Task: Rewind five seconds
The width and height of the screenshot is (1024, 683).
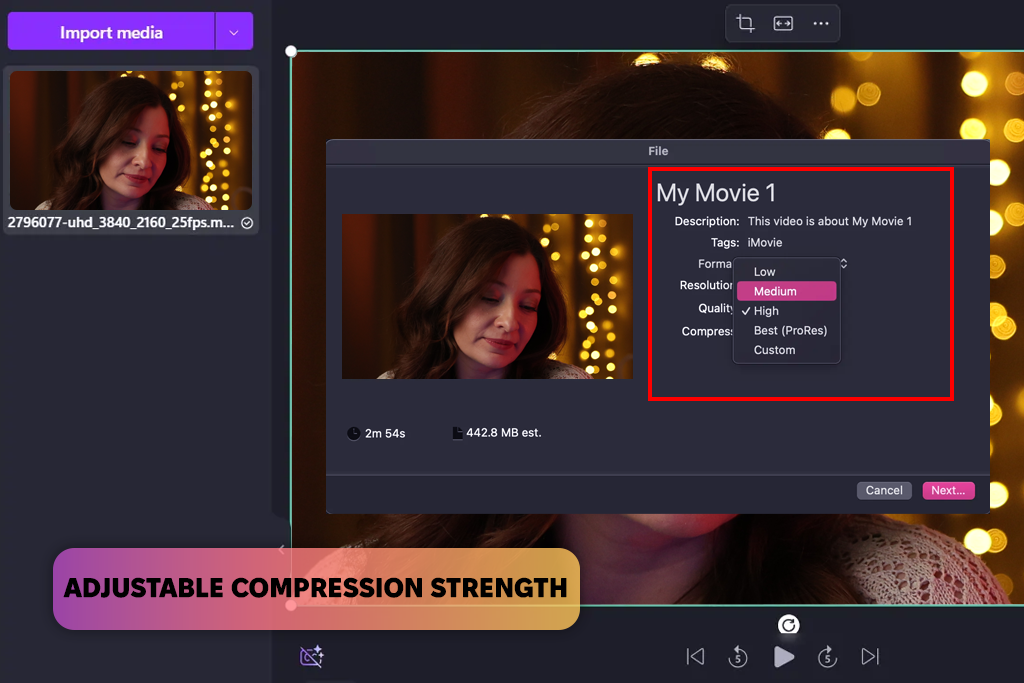Action: tap(738, 656)
